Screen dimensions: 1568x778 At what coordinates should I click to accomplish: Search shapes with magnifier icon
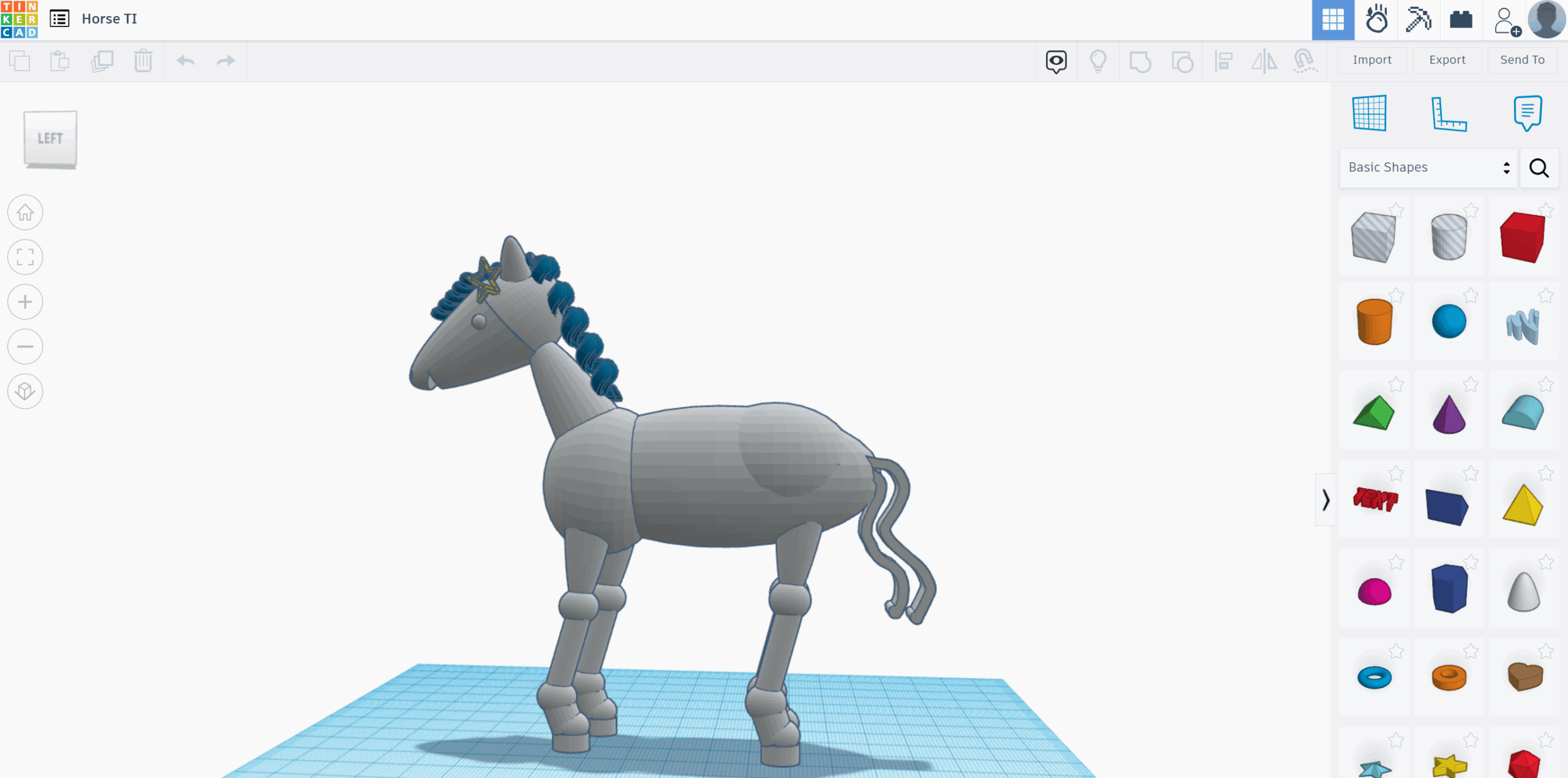[x=1539, y=167]
